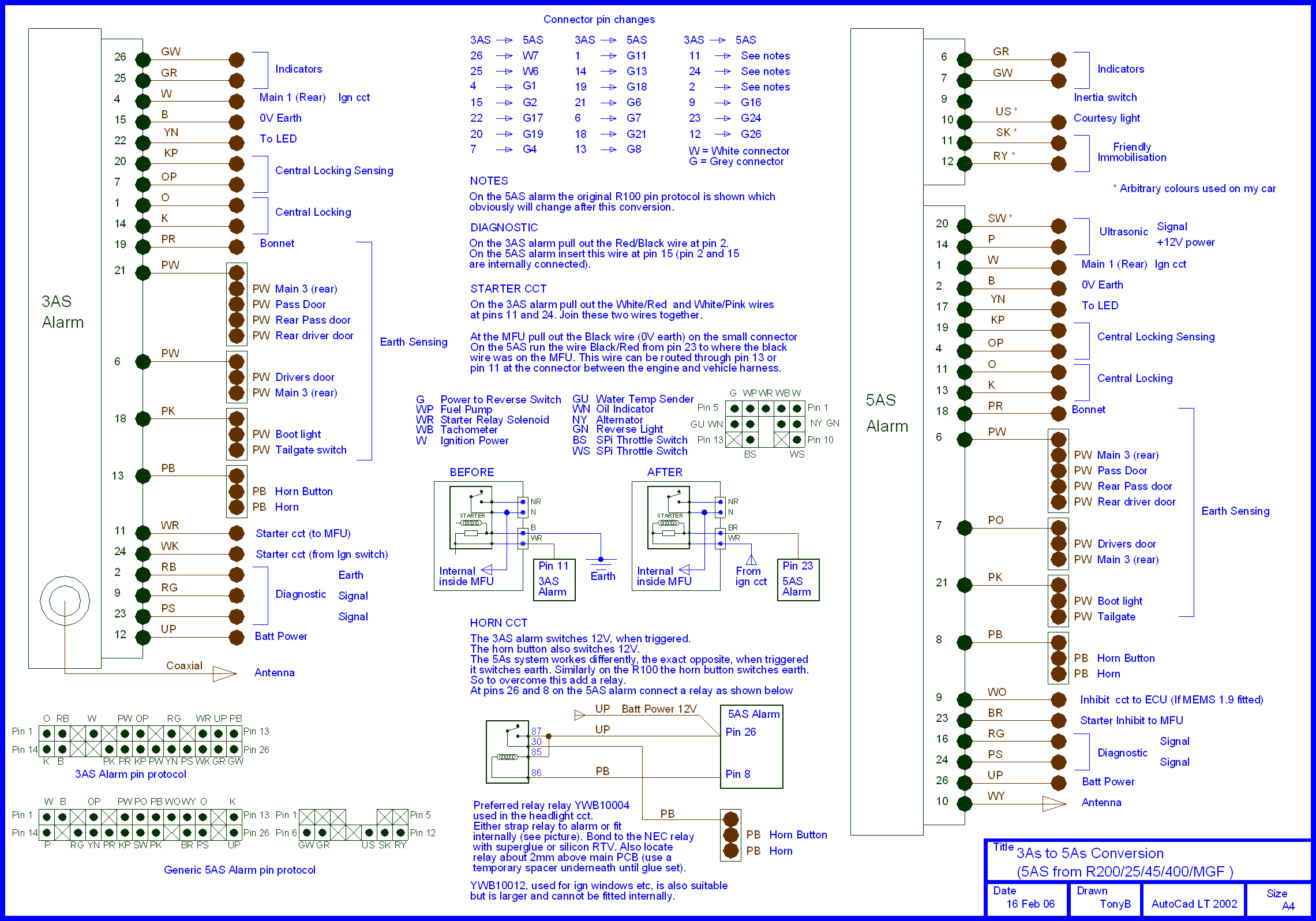Click "Pin 8" in the 5AS Alarm relay box

(x=737, y=774)
